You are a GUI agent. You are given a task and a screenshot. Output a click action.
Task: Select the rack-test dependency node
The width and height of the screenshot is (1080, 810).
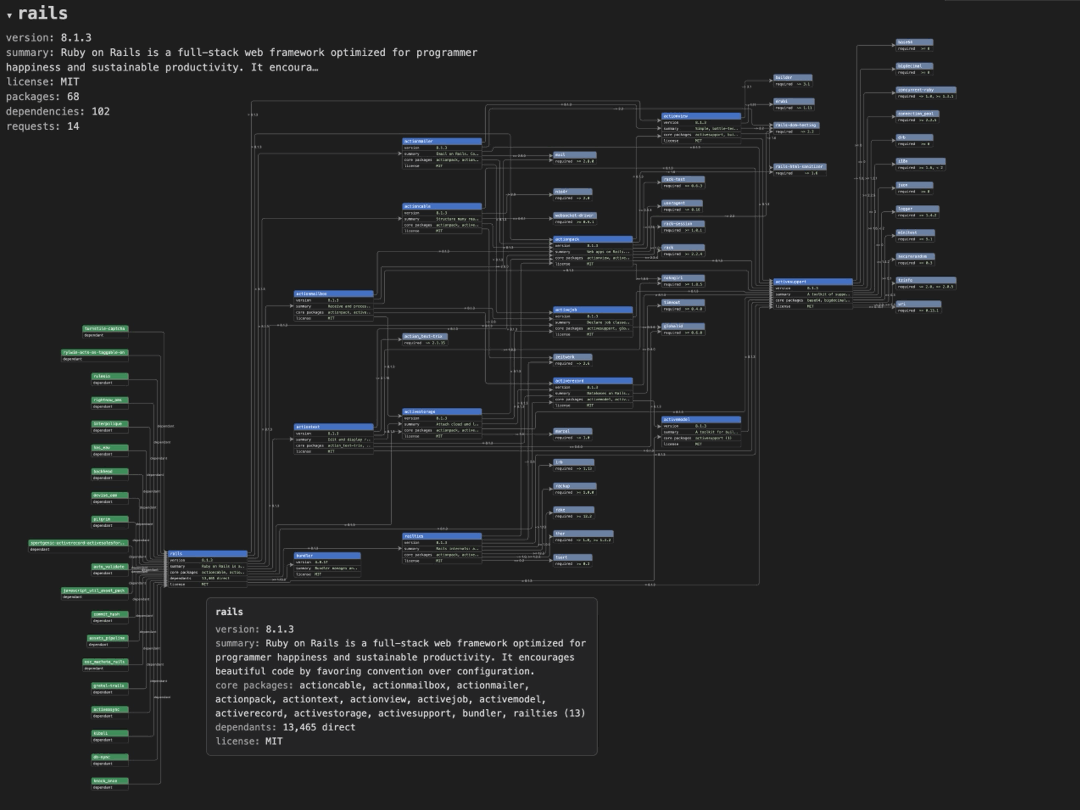[683, 182]
